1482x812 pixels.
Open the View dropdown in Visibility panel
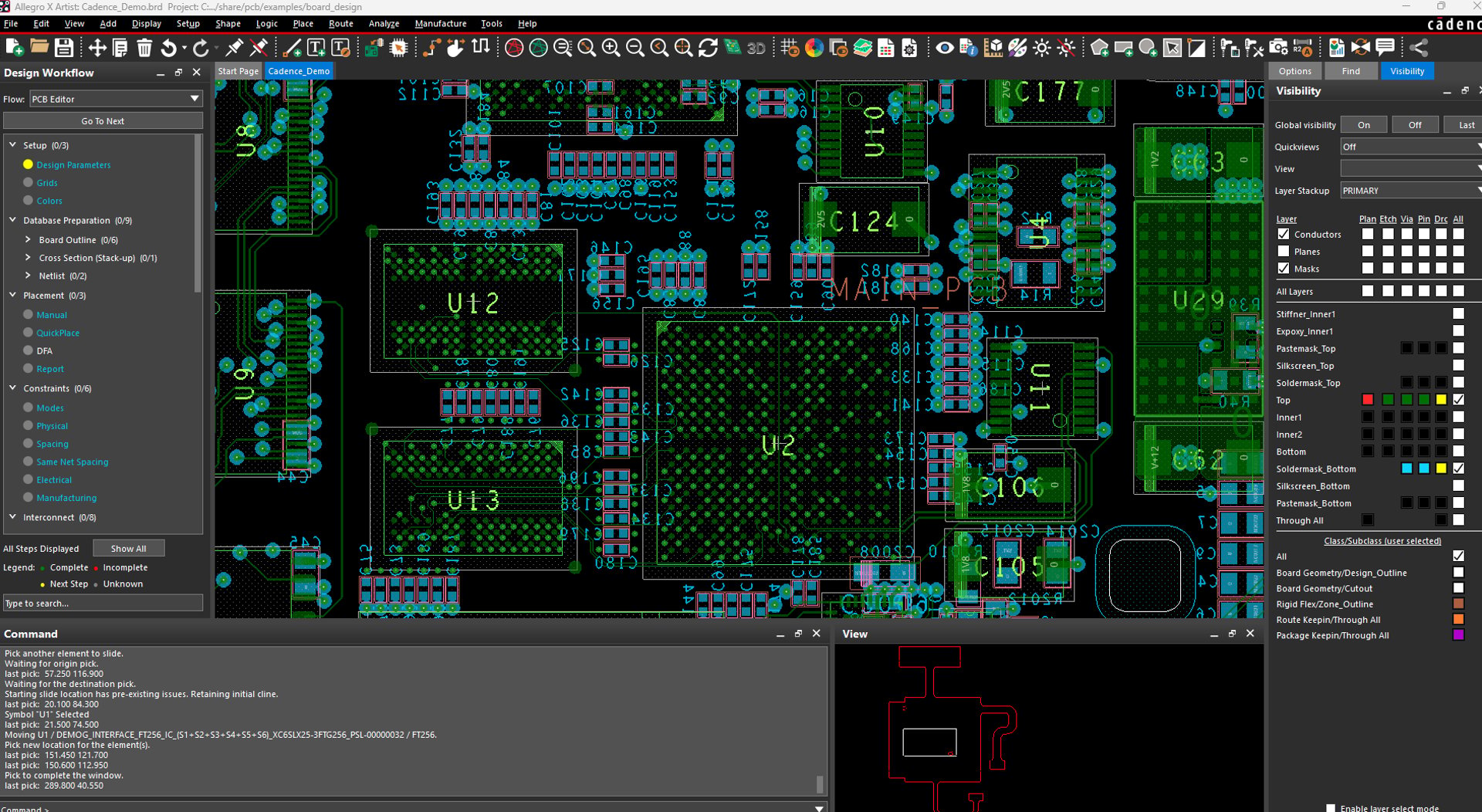pyautogui.click(x=1411, y=168)
